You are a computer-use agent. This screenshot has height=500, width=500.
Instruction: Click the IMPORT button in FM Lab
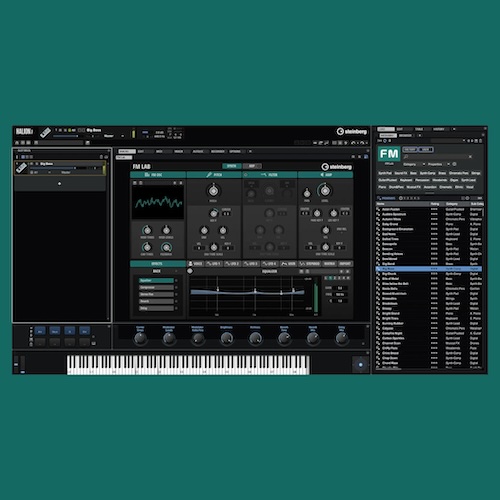point(345,264)
